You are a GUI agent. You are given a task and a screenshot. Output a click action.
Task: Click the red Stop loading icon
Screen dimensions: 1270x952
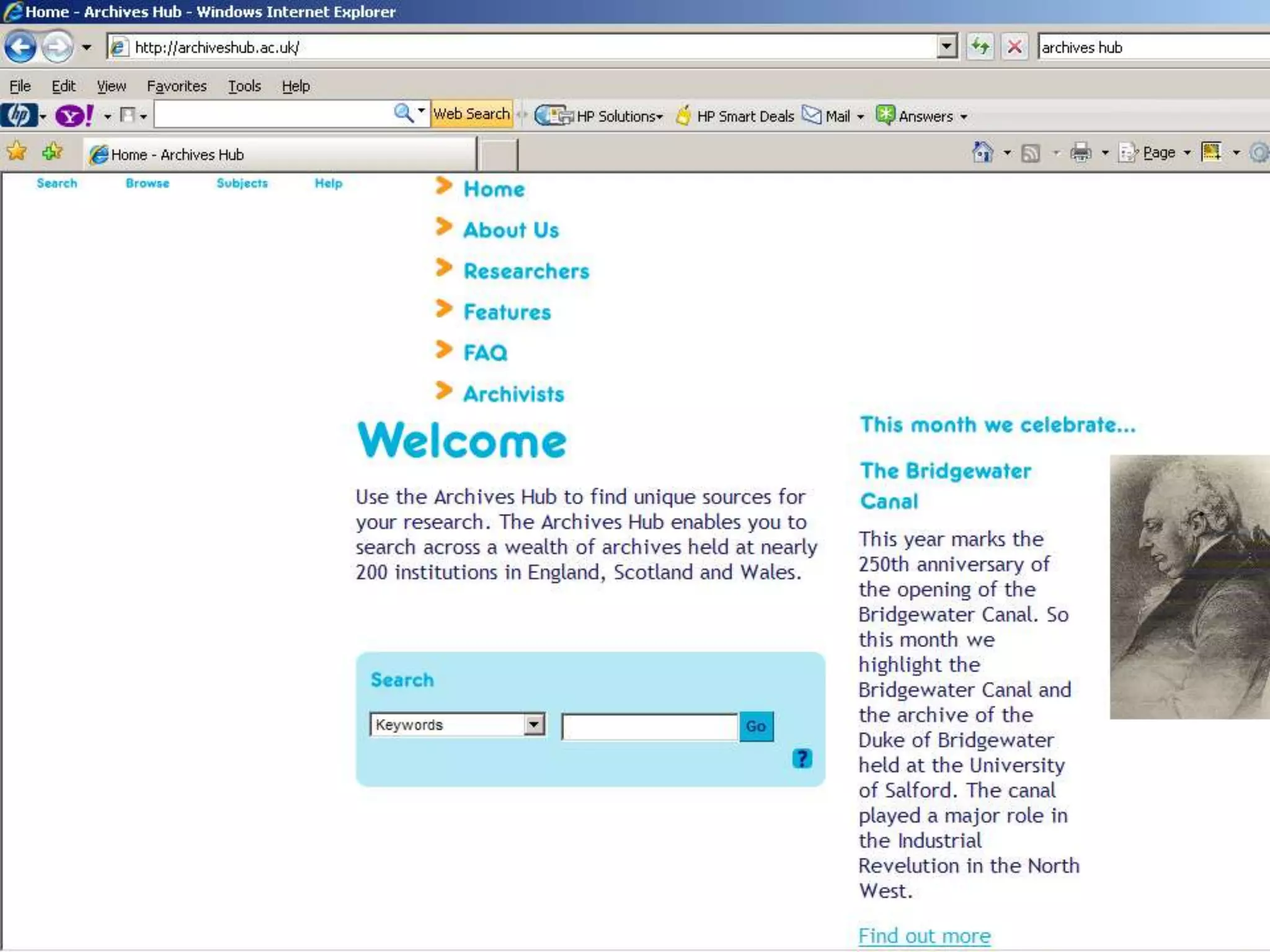click(x=1015, y=47)
